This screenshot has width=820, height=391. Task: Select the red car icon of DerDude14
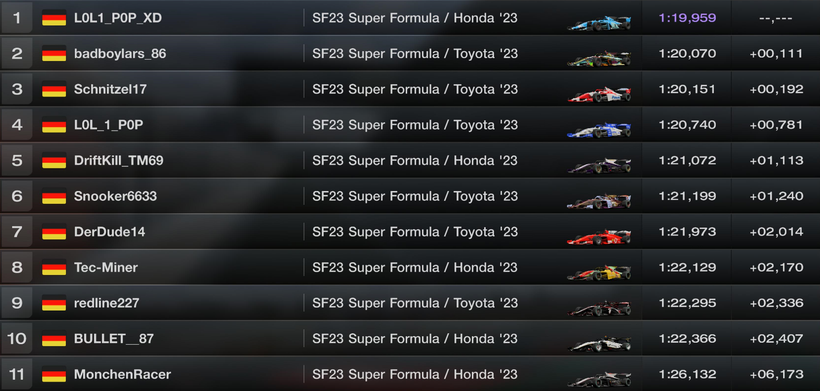point(599,237)
